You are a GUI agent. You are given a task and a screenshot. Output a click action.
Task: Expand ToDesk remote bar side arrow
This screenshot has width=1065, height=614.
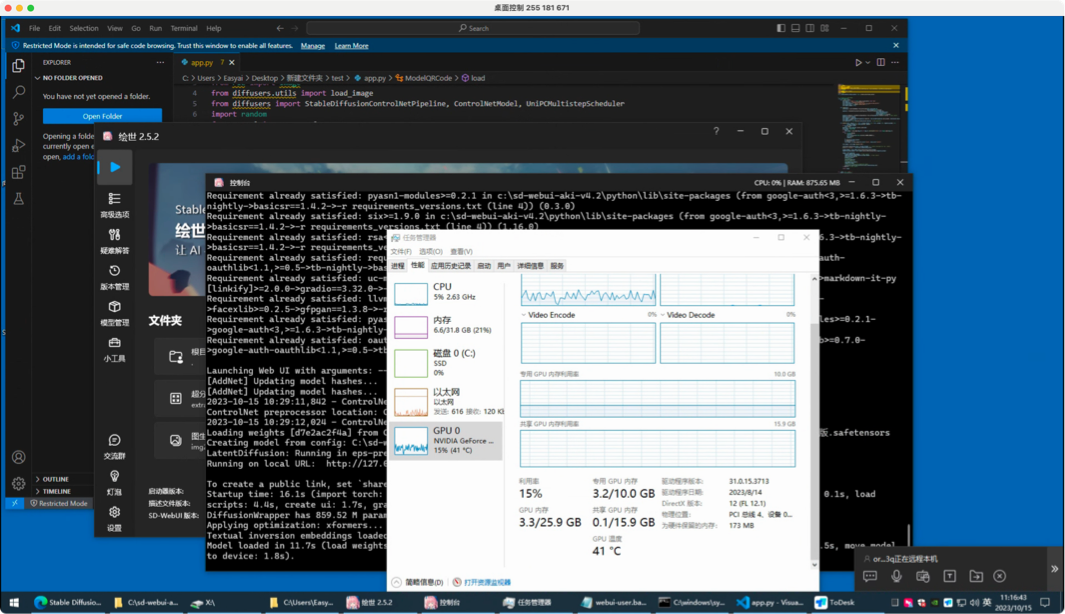pos(1054,569)
